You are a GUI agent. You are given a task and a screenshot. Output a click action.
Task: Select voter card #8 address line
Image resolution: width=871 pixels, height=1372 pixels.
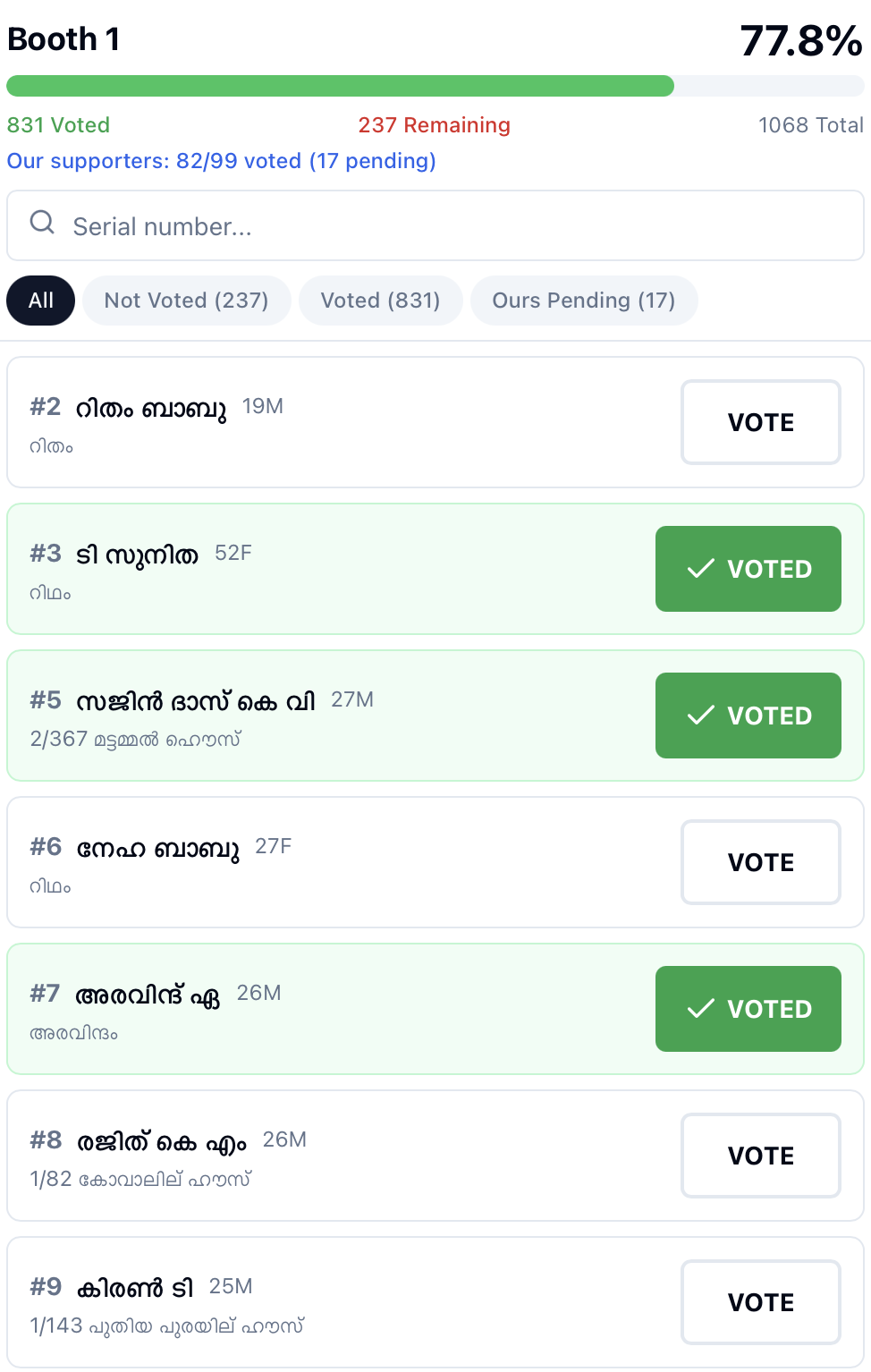[140, 1179]
